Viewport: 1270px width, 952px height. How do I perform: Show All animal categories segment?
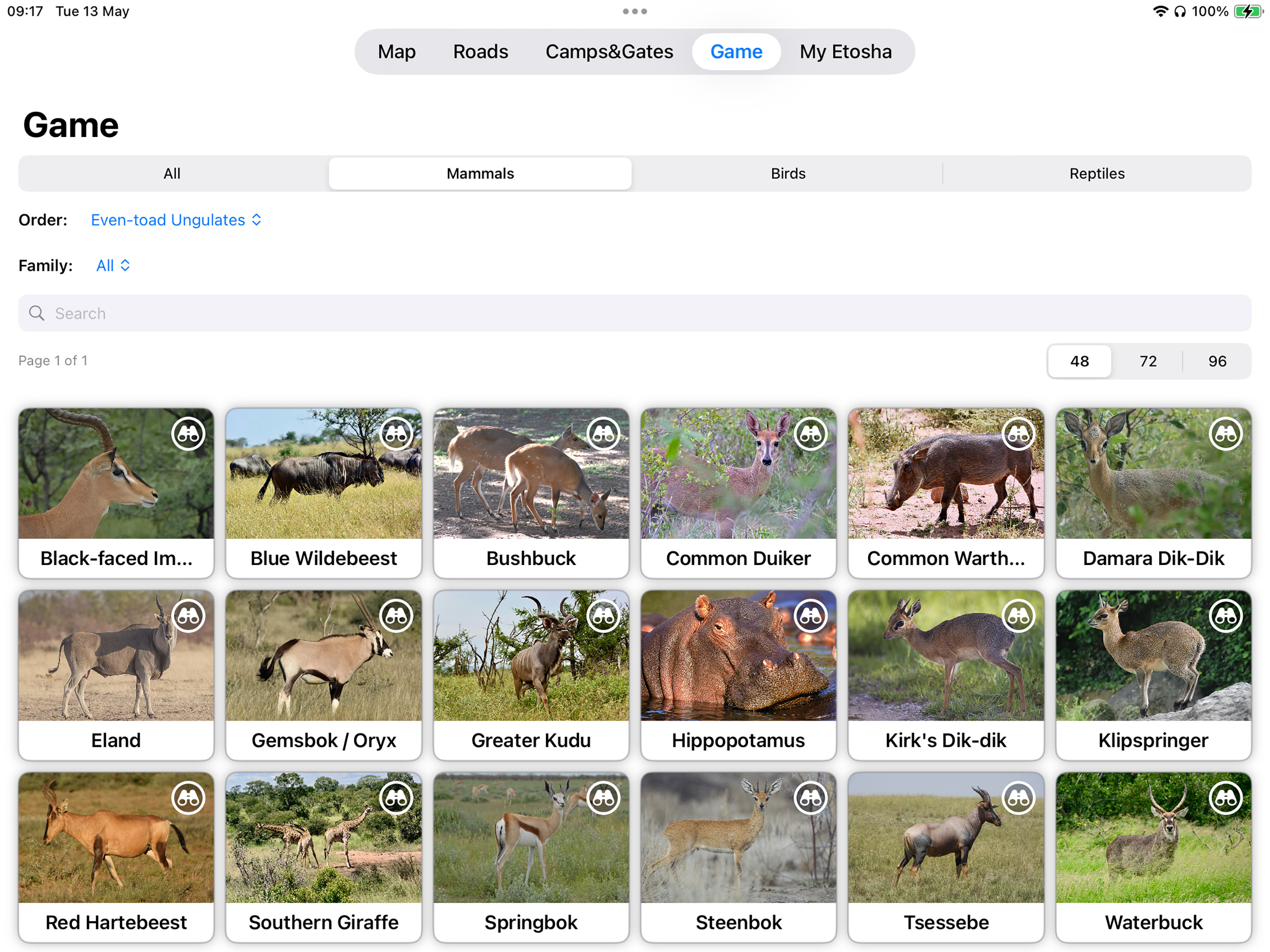click(x=172, y=173)
